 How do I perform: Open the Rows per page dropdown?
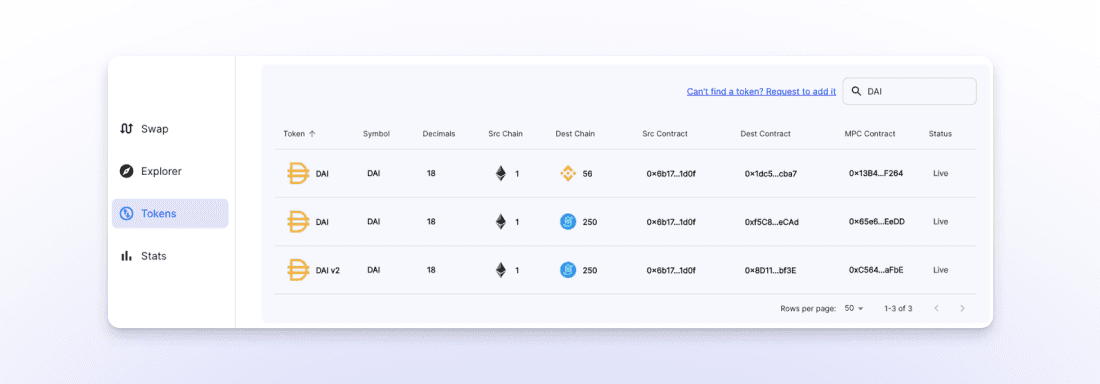click(854, 308)
